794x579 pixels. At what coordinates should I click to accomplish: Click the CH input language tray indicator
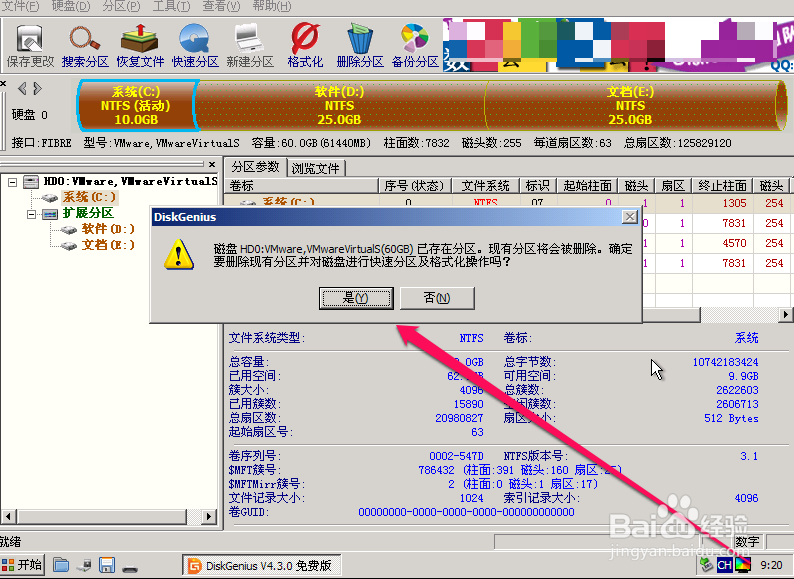pos(724,565)
